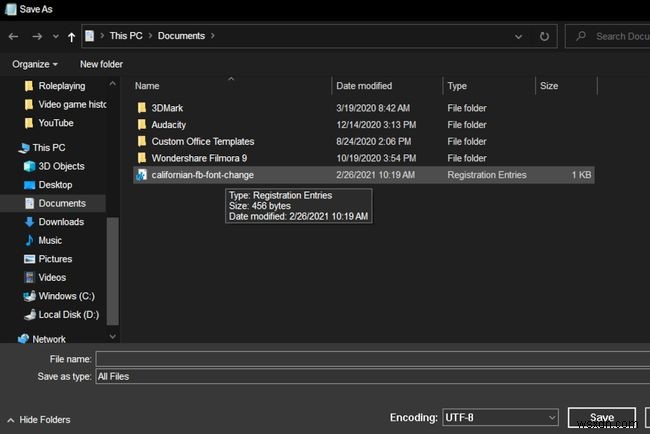Image resolution: width=650 pixels, height=434 pixels.
Task: Click the 3DMark folder icon
Action: (x=142, y=108)
